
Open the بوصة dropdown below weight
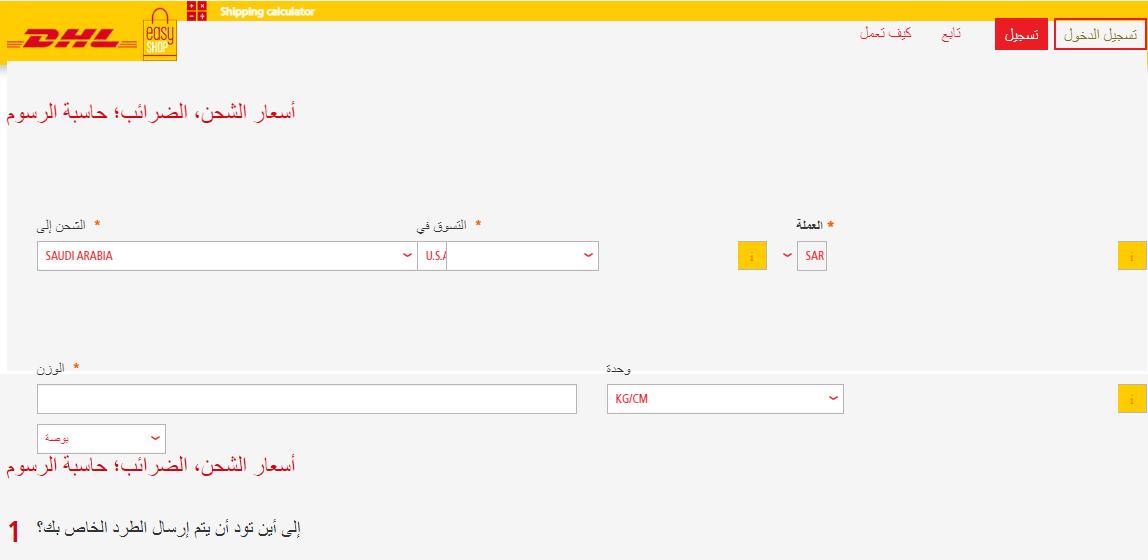click(x=101, y=438)
